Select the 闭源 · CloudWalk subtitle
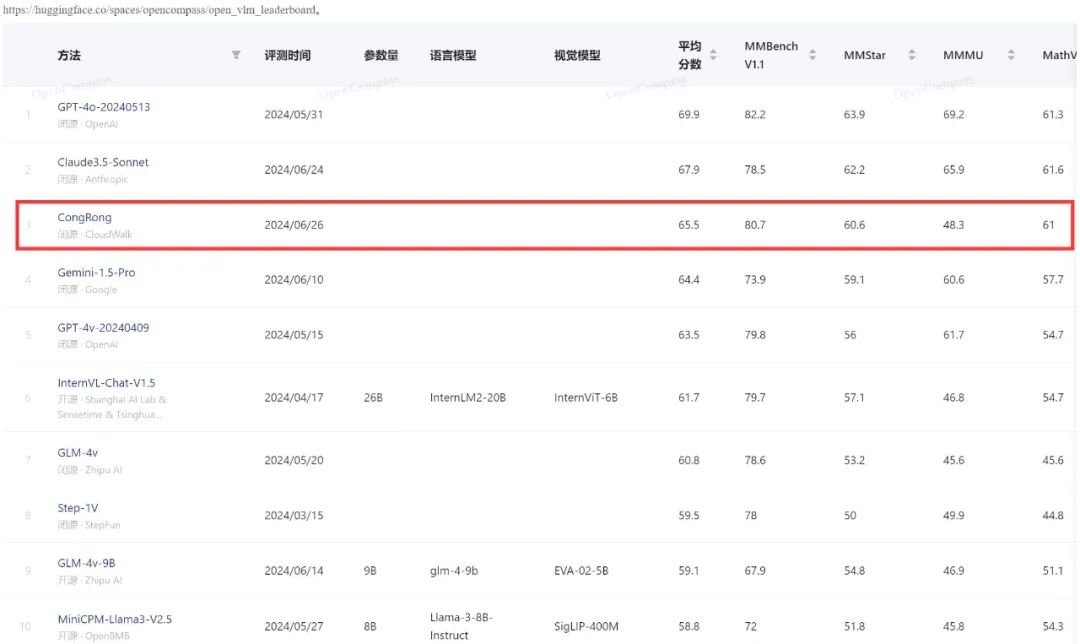This screenshot has width=1080, height=644. click(94, 234)
